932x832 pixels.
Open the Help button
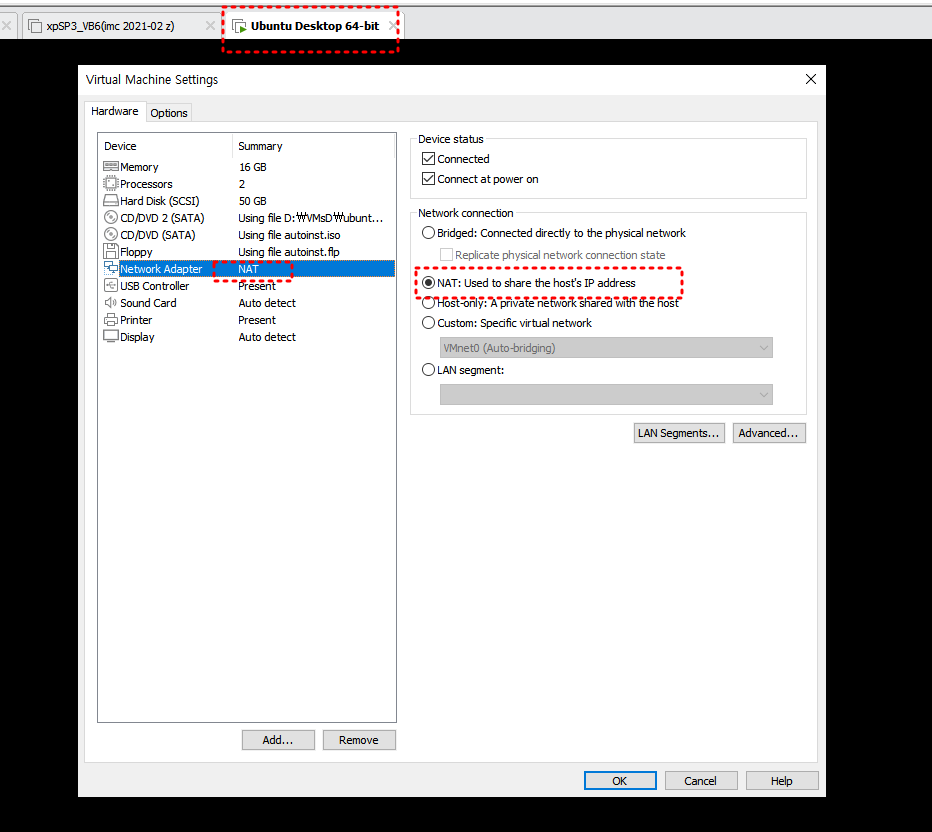[x=782, y=780]
